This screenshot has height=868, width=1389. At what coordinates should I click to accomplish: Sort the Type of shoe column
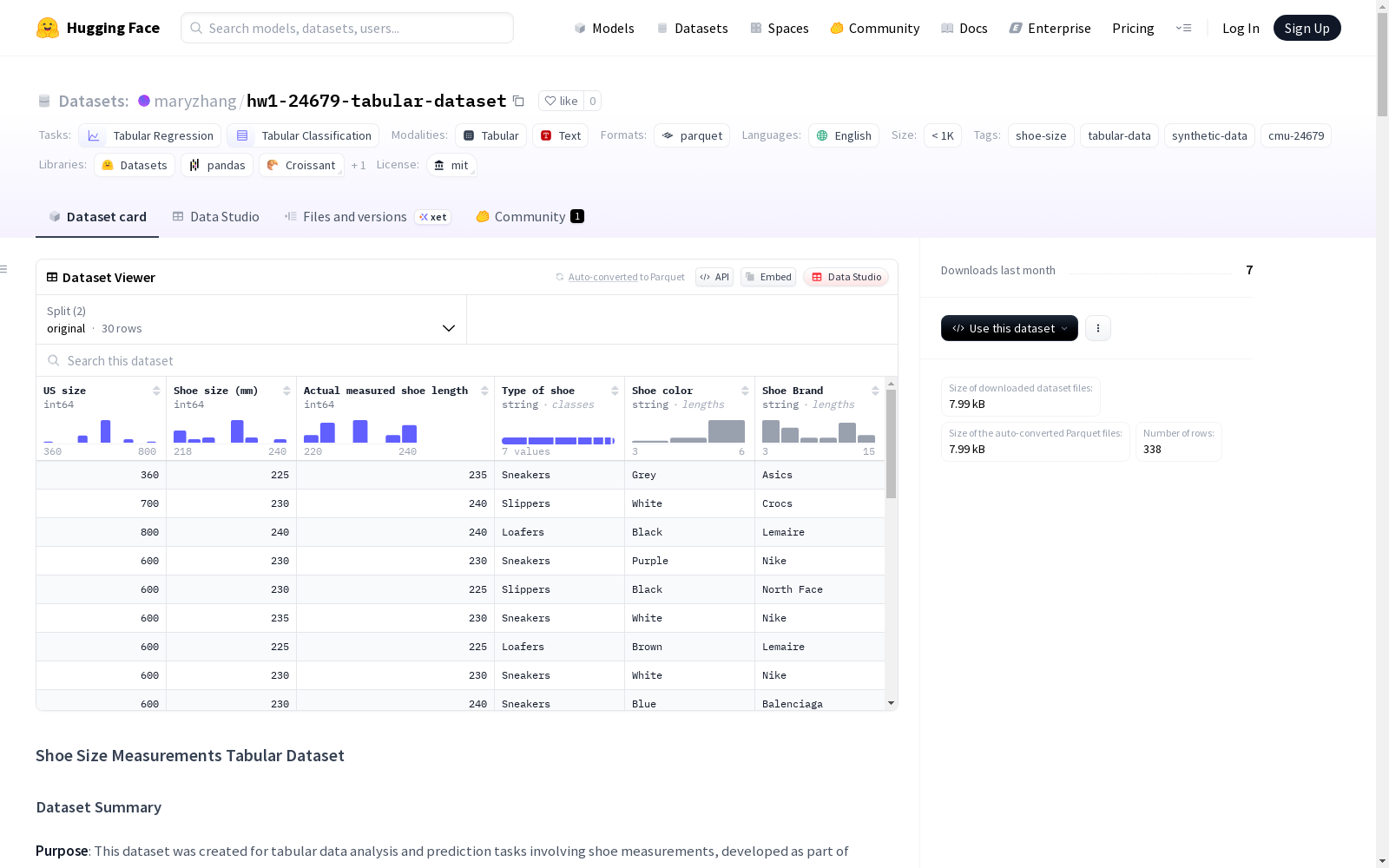click(x=615, y=391)
